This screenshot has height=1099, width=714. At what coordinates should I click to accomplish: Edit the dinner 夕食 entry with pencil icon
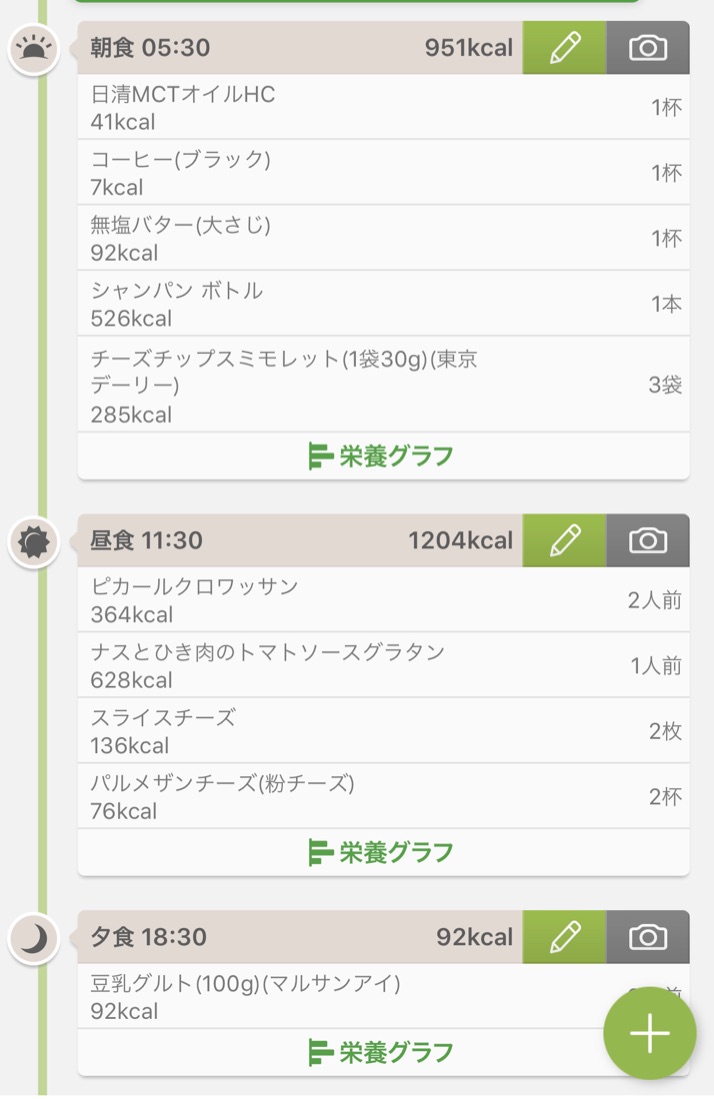[564, 937]
